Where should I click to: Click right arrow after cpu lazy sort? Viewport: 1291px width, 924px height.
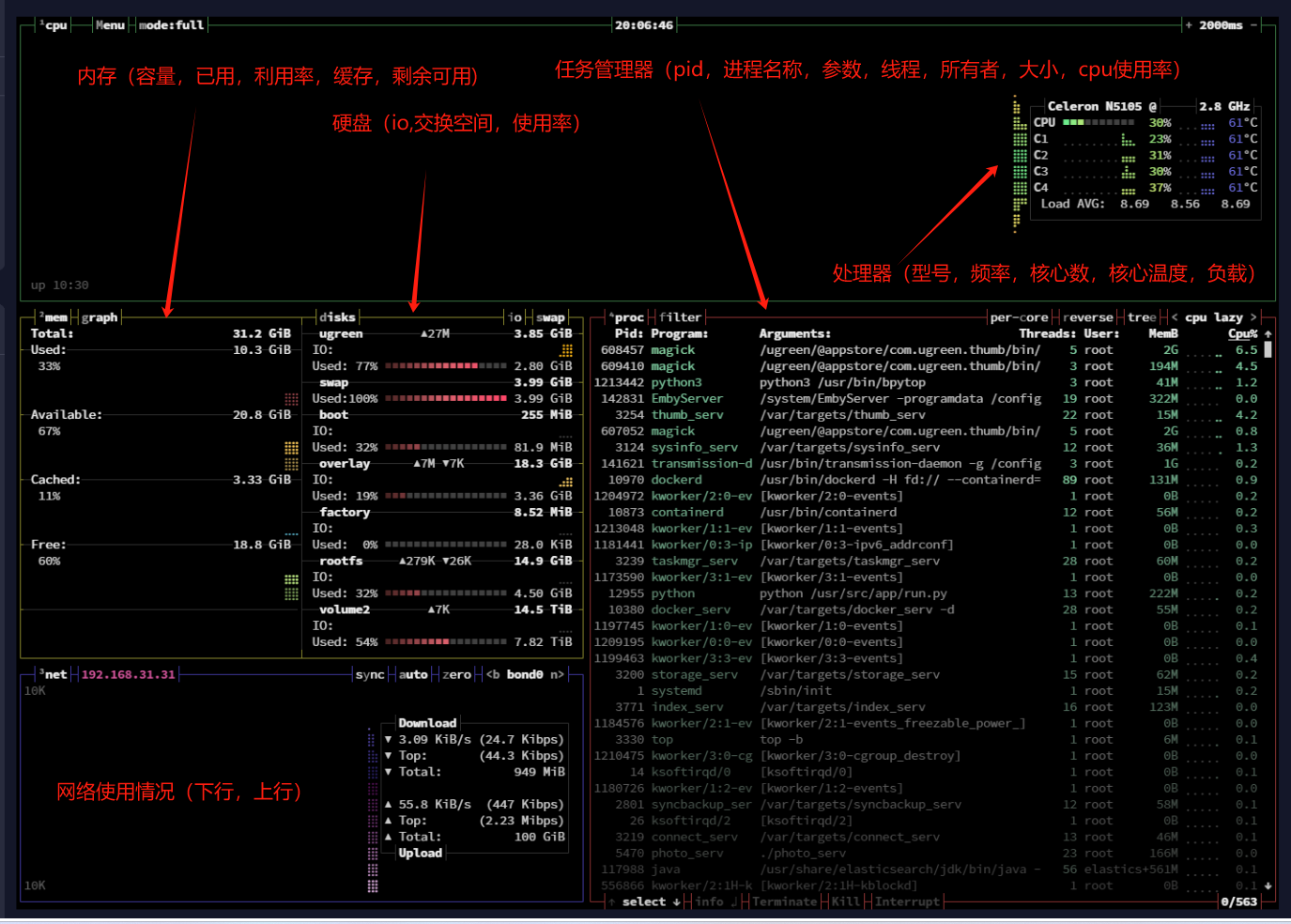(x=1253, y=317)
